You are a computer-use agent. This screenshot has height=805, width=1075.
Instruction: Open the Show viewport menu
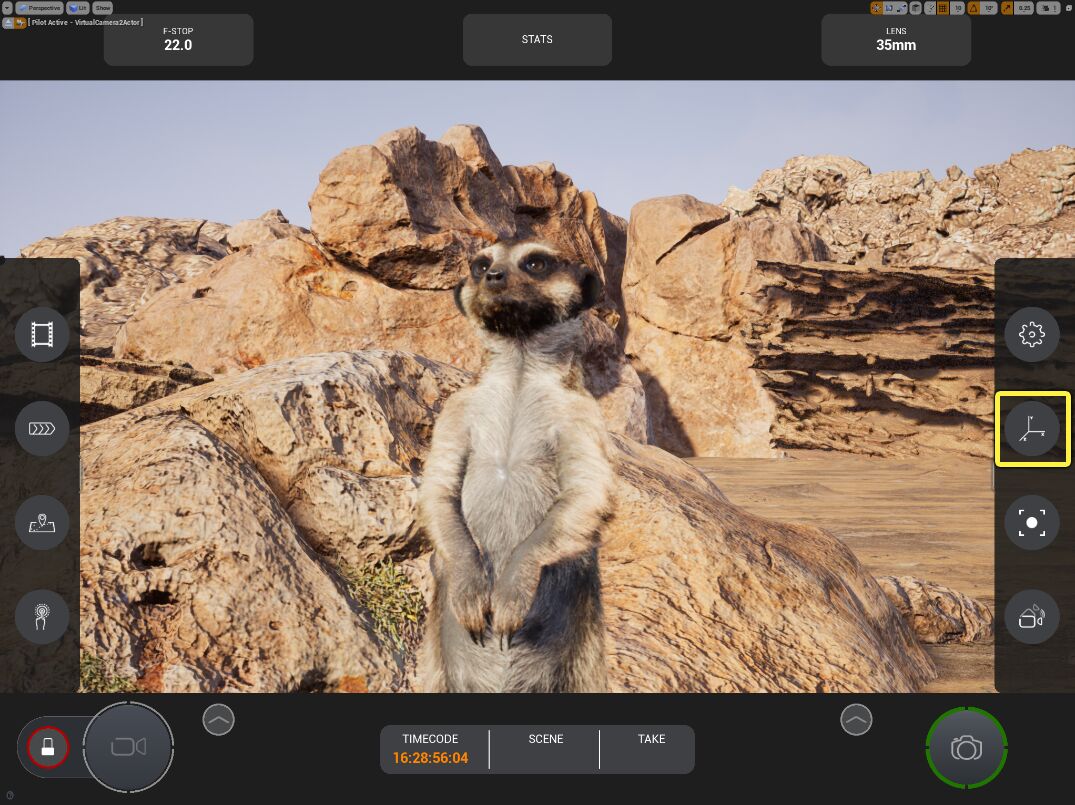tap(103, 8)
